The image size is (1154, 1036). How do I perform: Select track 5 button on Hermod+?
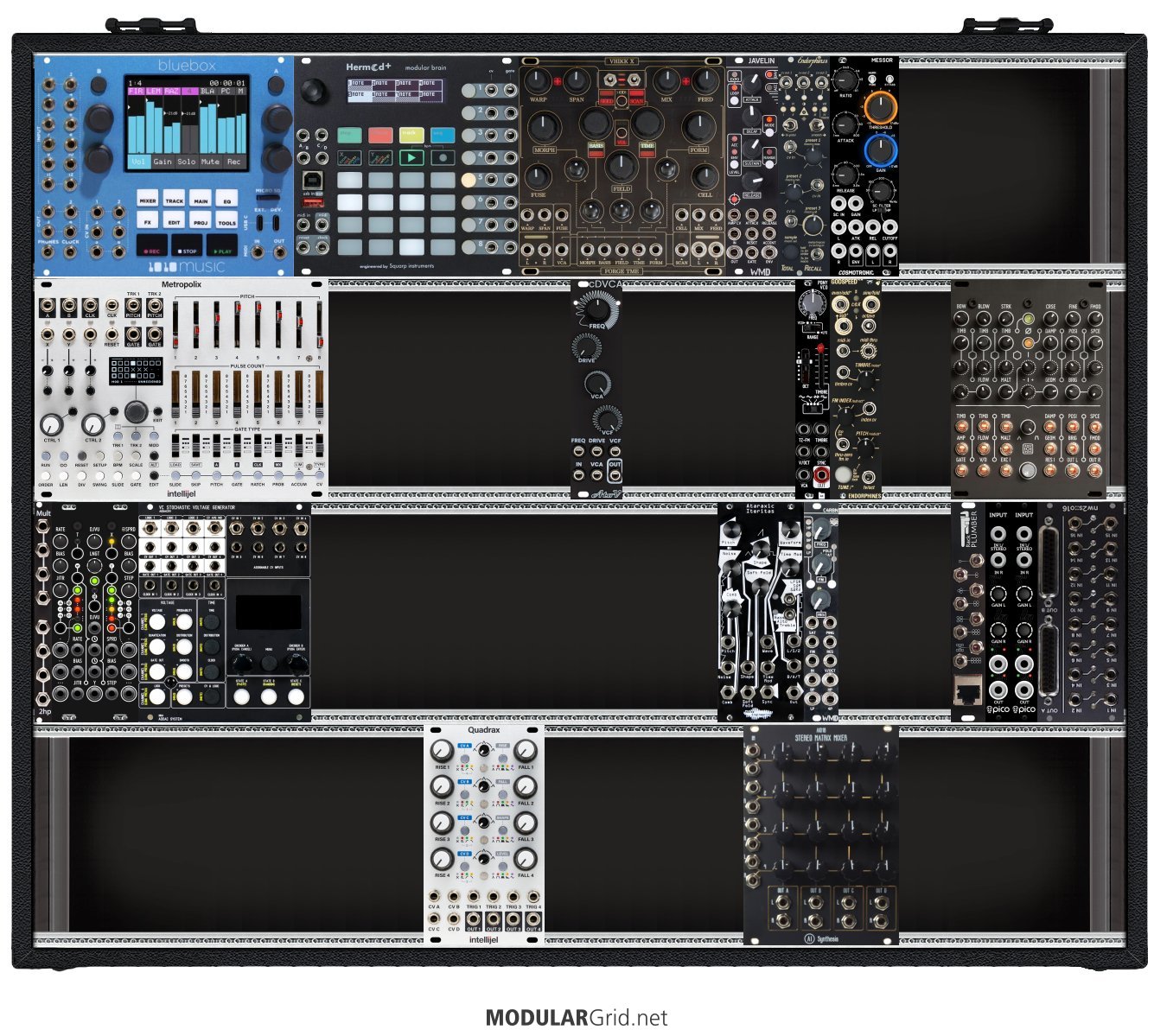coord(469,180)
